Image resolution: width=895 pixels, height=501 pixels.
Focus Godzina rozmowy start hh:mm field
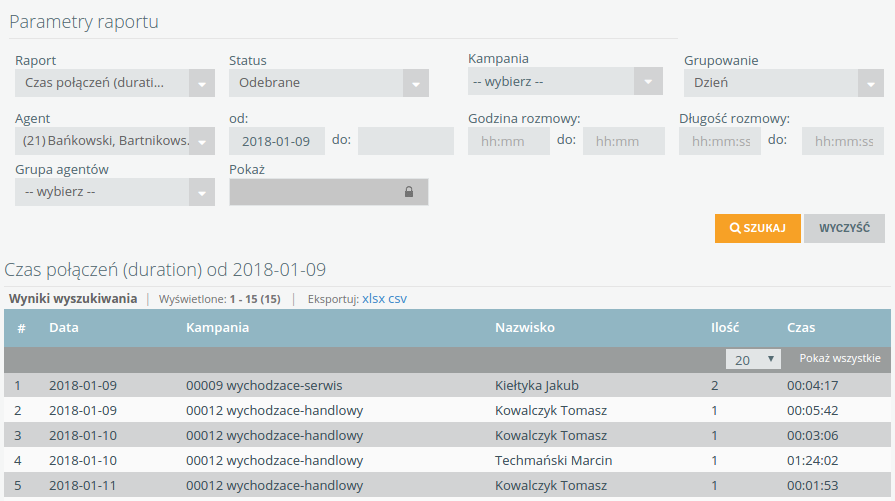click(509, 142)
